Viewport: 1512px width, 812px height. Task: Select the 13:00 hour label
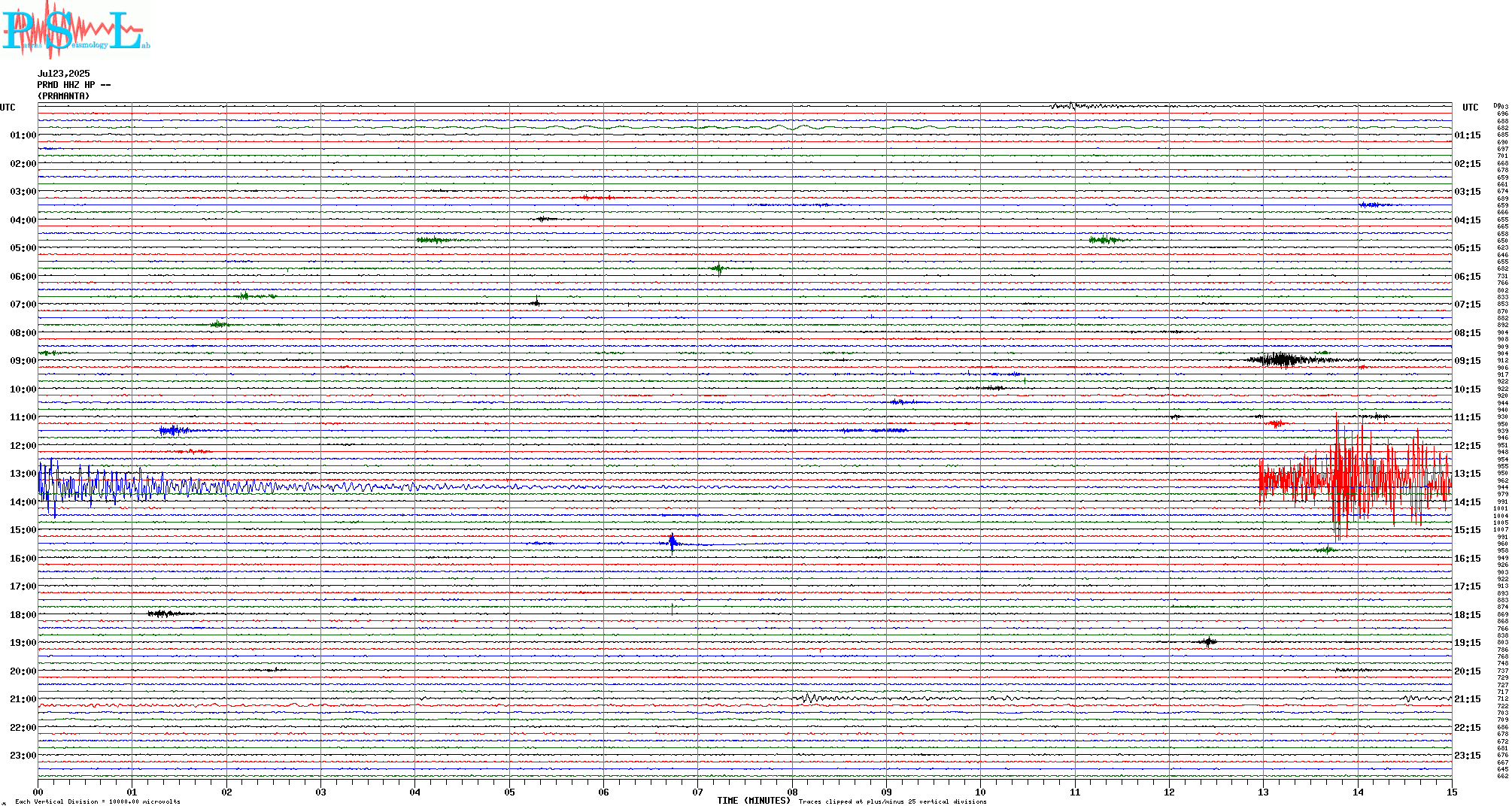click(23, 474)
